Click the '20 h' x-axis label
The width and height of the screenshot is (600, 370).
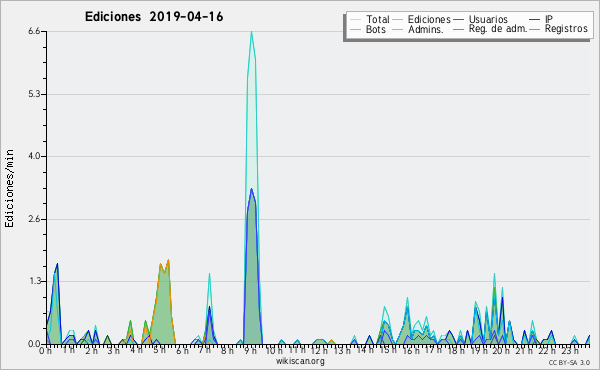tap(500, 350)
